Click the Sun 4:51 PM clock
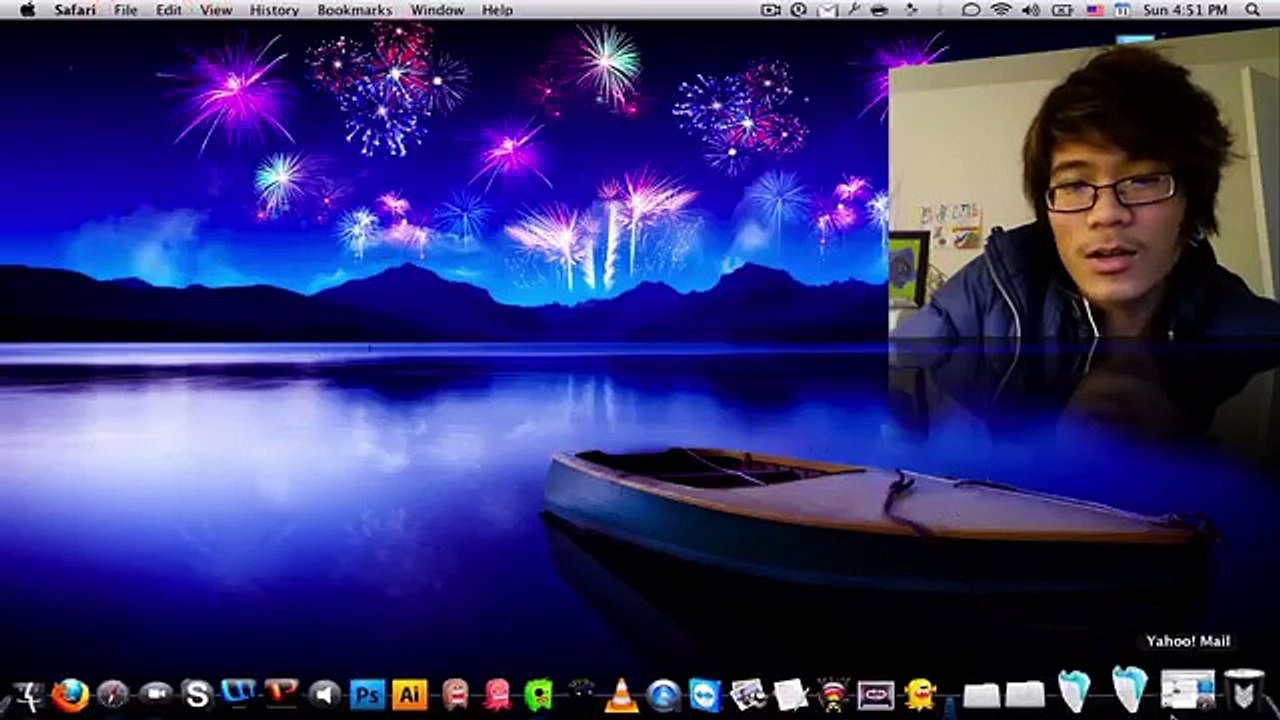The height and width of the screenshot is (720, 1280). (x=1185, y=10)
